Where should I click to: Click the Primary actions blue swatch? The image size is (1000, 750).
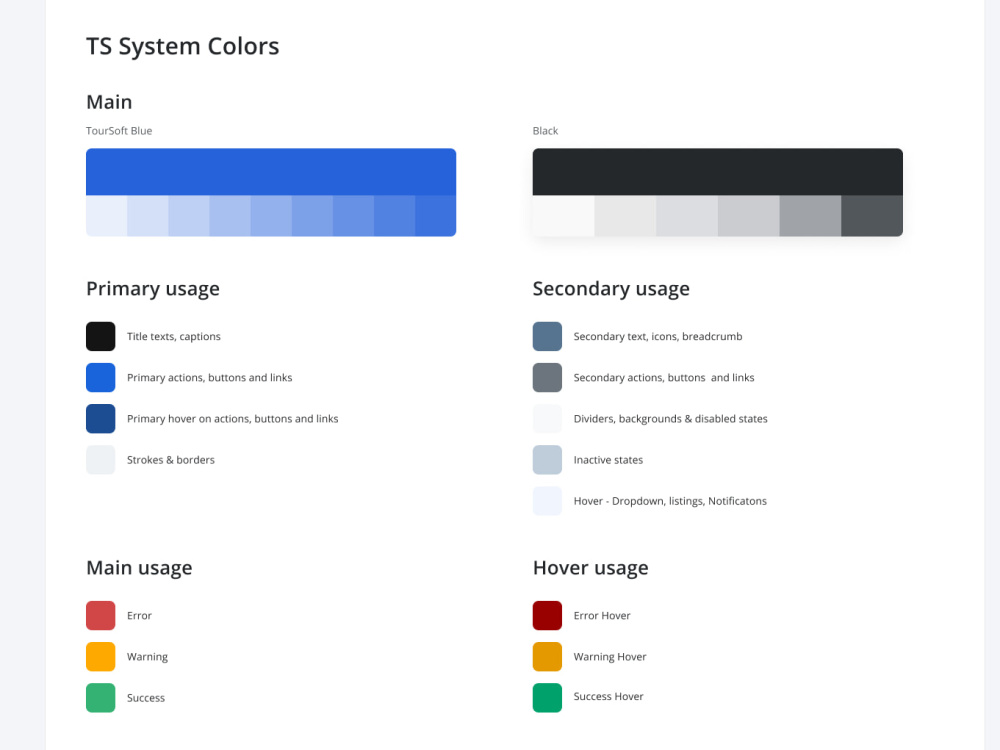pos(101,378)
